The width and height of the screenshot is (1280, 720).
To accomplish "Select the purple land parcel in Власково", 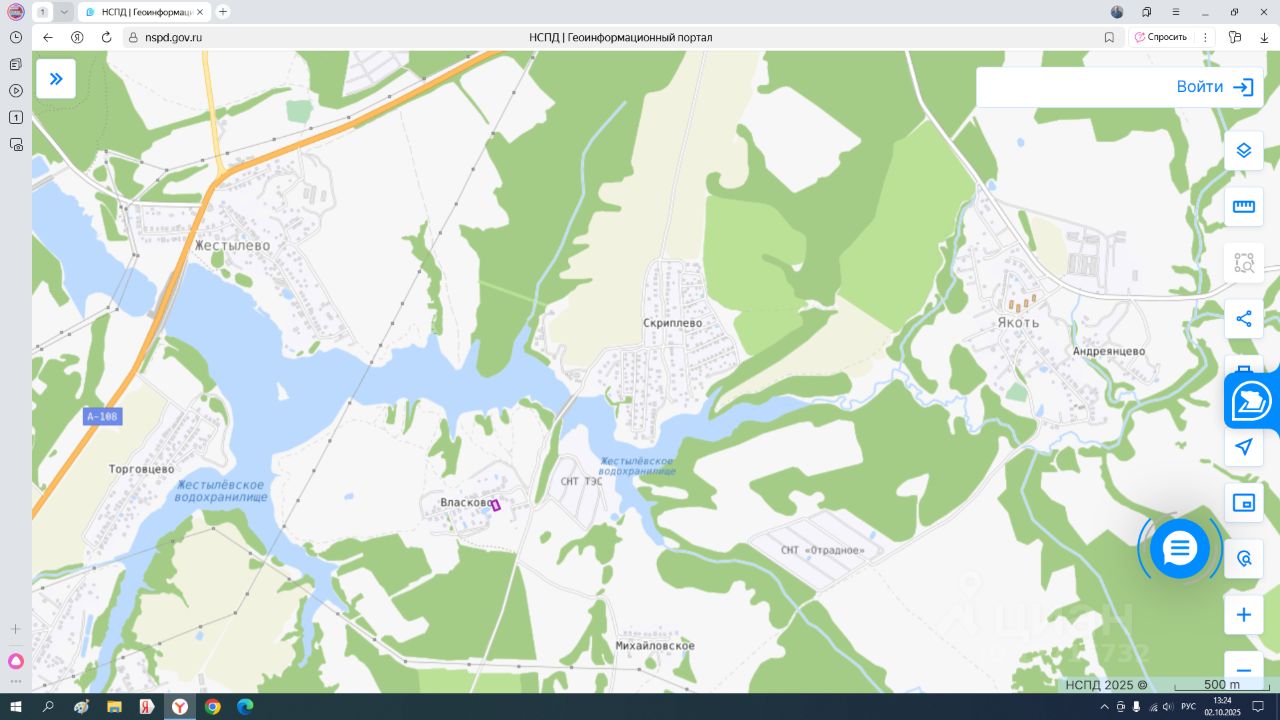I will (x=495, y=506).
